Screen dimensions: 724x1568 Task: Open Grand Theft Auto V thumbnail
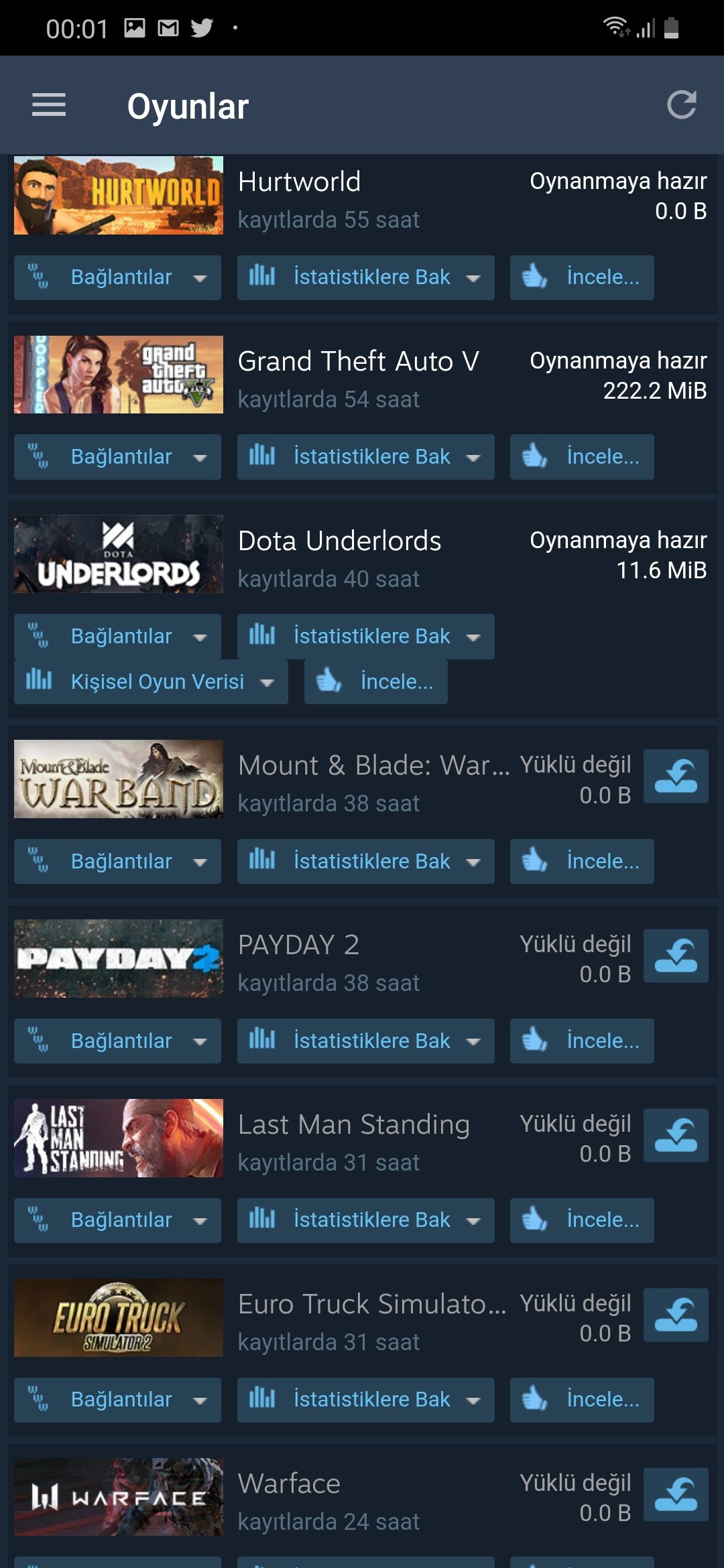click(x=119, y=375)
